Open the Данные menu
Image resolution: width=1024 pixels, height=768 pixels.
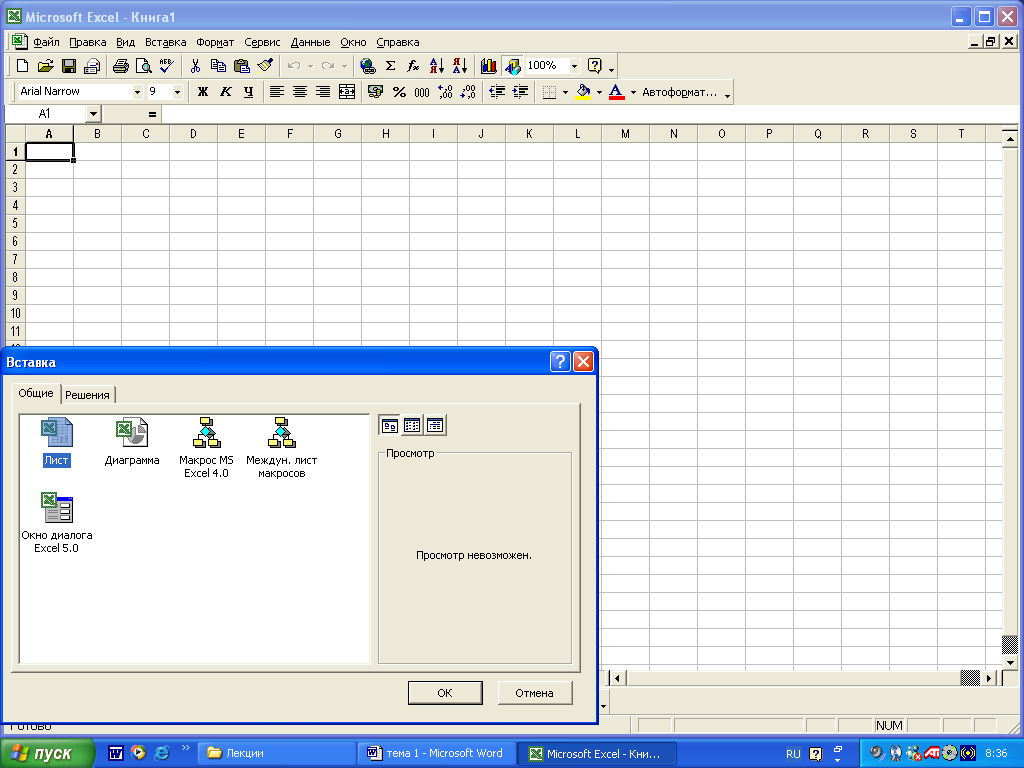coord(310,42)
